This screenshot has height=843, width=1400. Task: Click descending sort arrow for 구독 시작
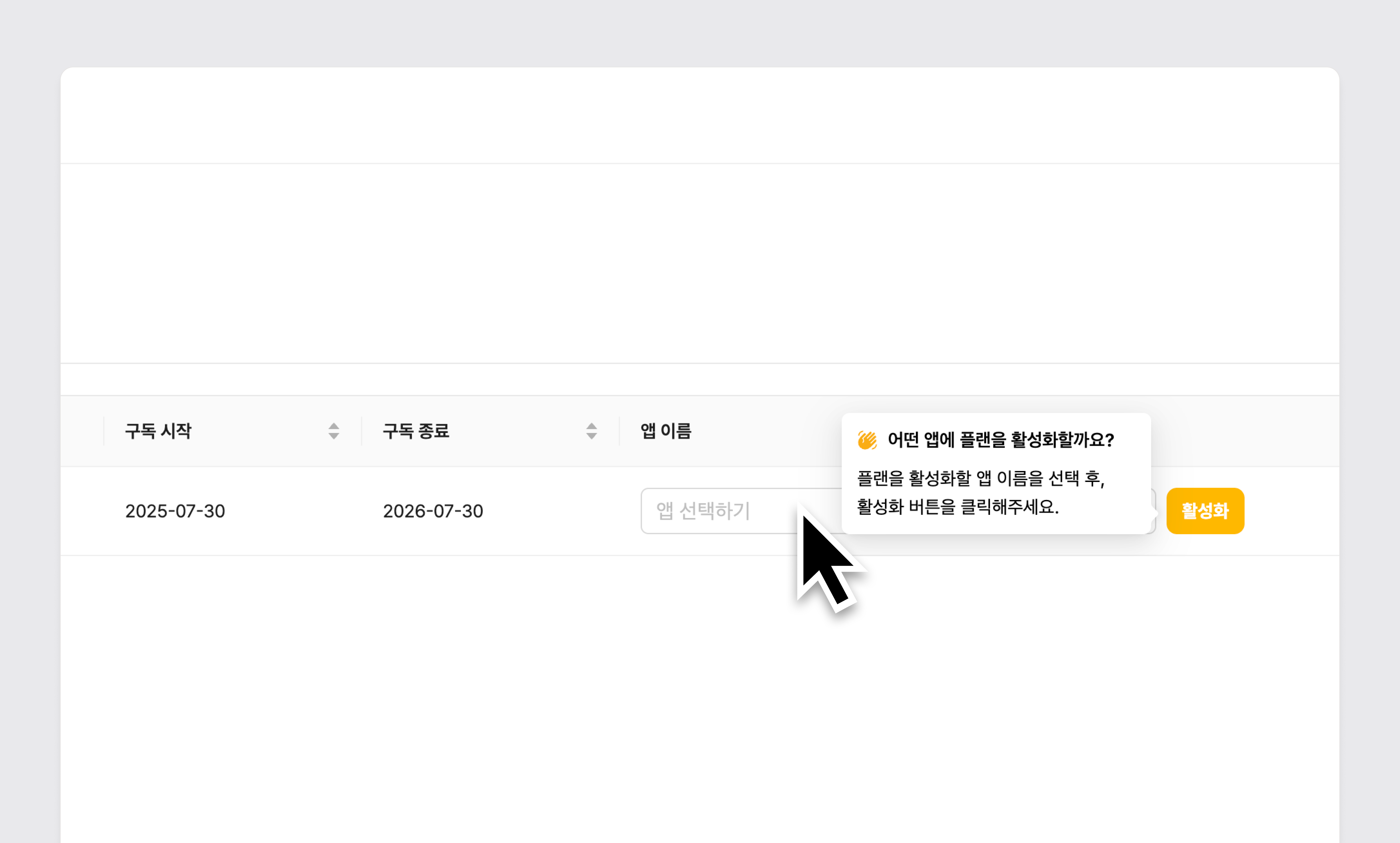[334, 436]
